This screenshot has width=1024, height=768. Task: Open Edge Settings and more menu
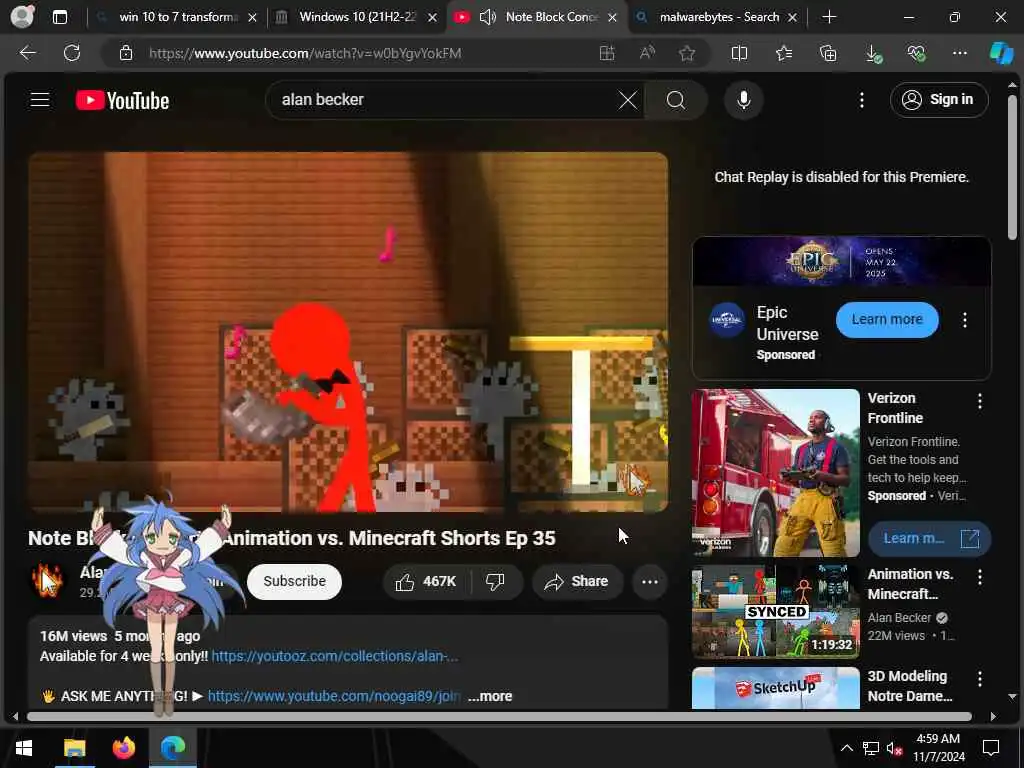click(x=959, y=53)
